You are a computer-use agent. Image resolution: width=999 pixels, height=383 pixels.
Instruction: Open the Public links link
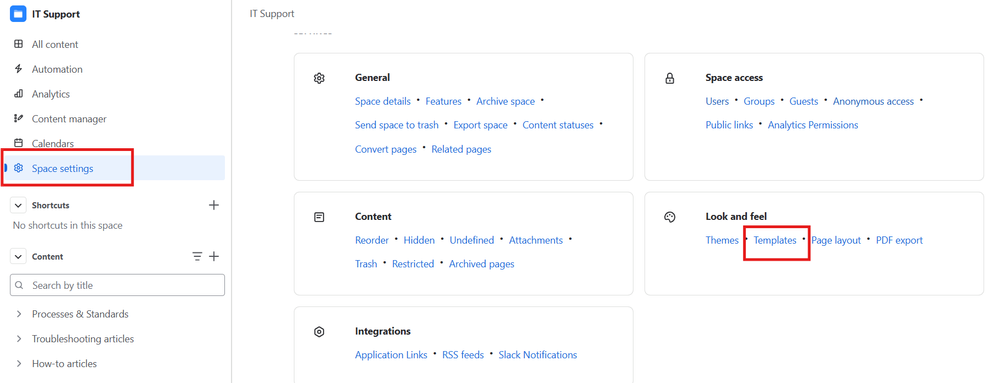[729, 125]
